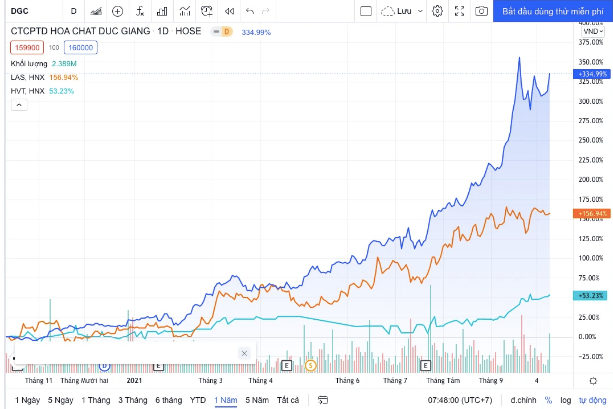The width and height of the screenshot is (613, 409).
Task: Take a chart snapshot with camera icon
Action: (481, 11)
